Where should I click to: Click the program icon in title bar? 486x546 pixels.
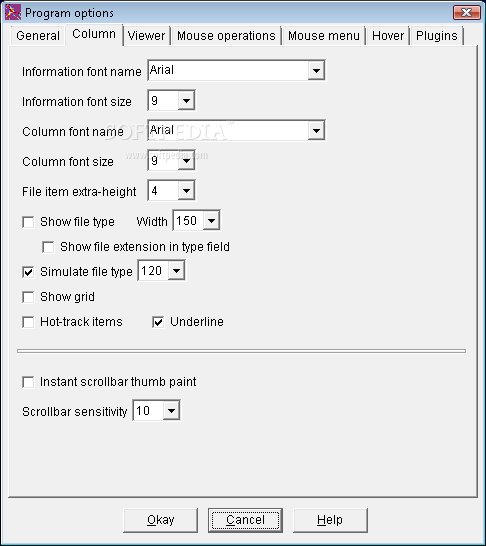[13, 13]
